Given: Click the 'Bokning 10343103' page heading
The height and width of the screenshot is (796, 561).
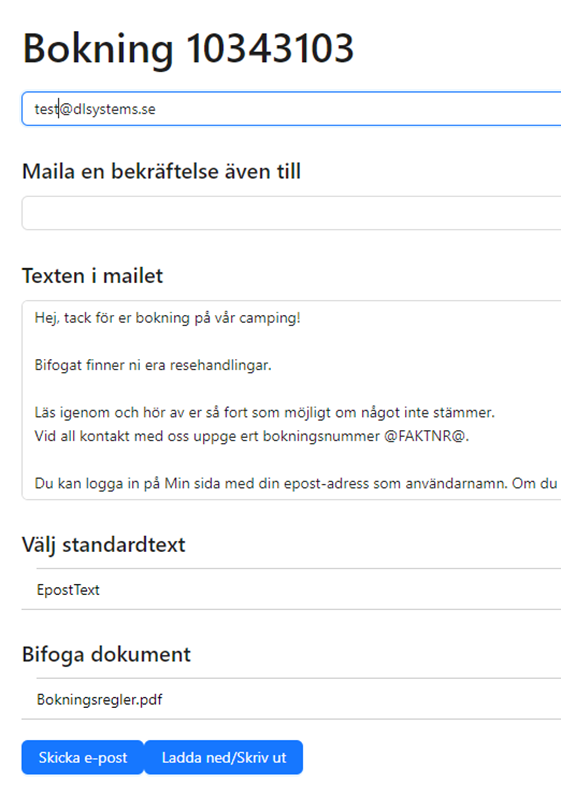Looking at the screenshot, I should tap(188, 49).
